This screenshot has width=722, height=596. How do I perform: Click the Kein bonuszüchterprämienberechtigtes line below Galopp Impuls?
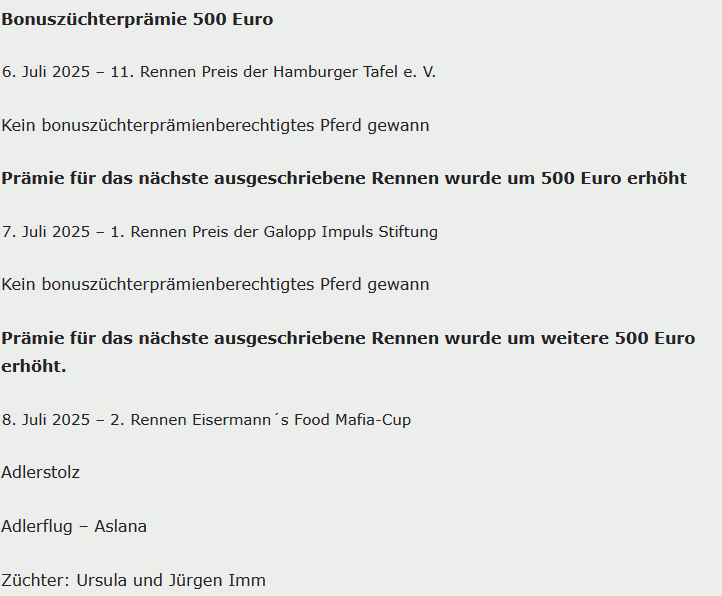(215, 285)
